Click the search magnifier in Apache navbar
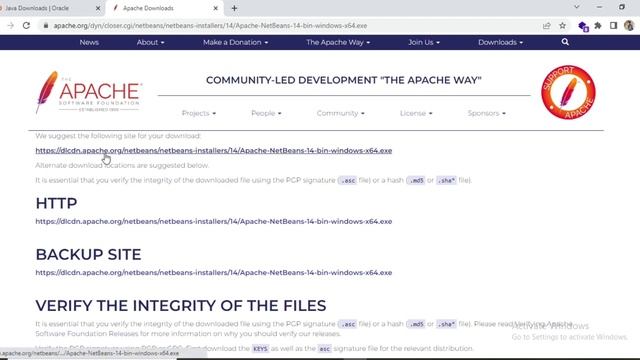The height and width of the screenshot is (360, 640). click(x=565, y=42)
